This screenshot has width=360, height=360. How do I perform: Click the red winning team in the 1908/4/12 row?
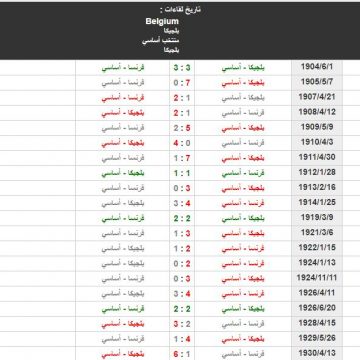click(x=123, y=113)
